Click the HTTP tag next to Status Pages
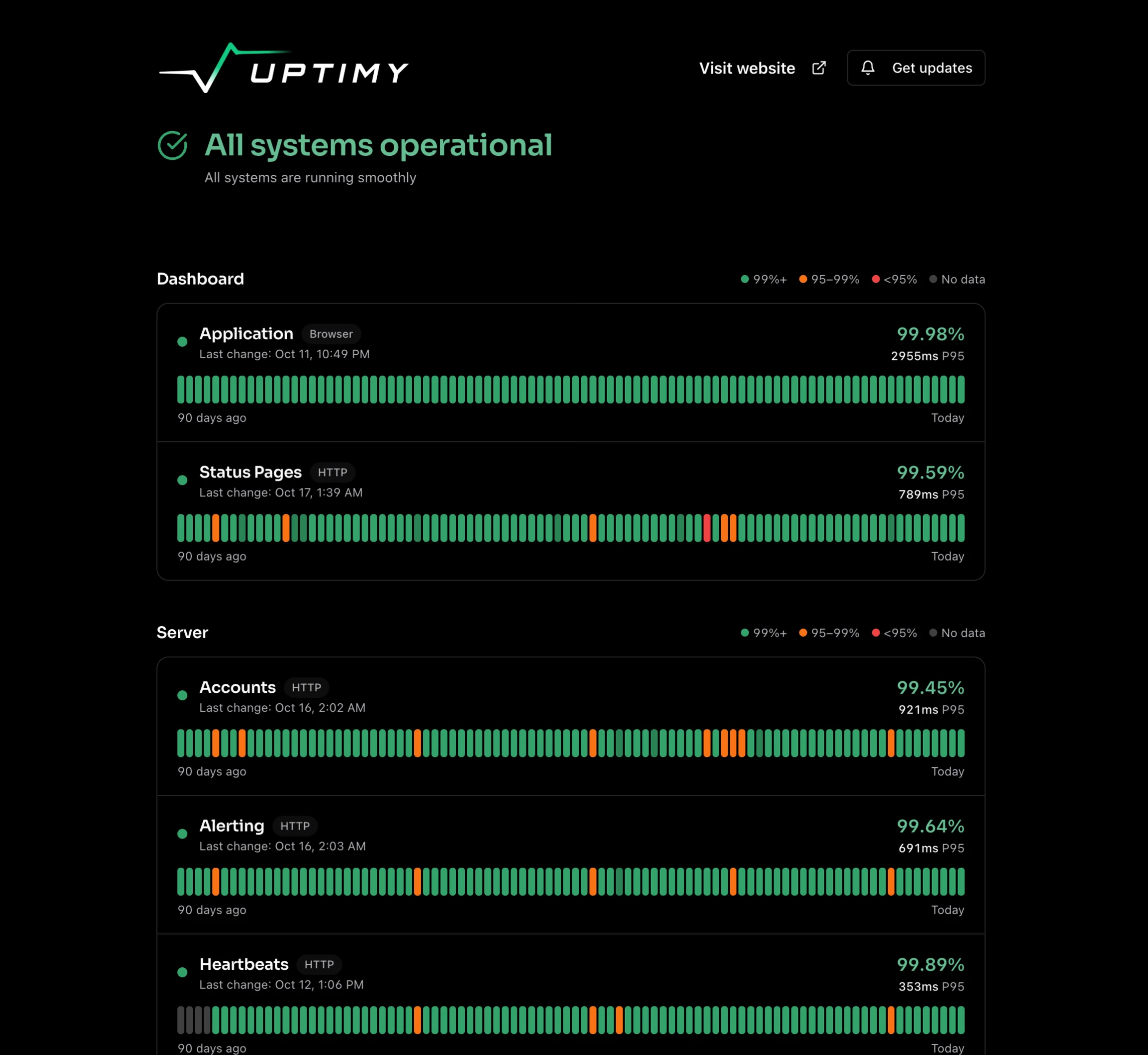The height and width of the screenshot is (1055, 1148). (x=332, y=473)
